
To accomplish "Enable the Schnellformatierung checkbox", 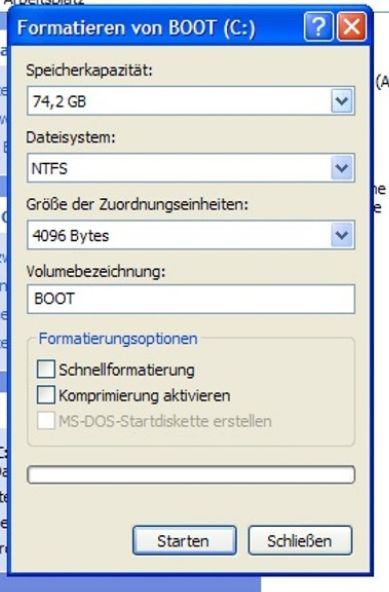I will click(x=46, y=369).
